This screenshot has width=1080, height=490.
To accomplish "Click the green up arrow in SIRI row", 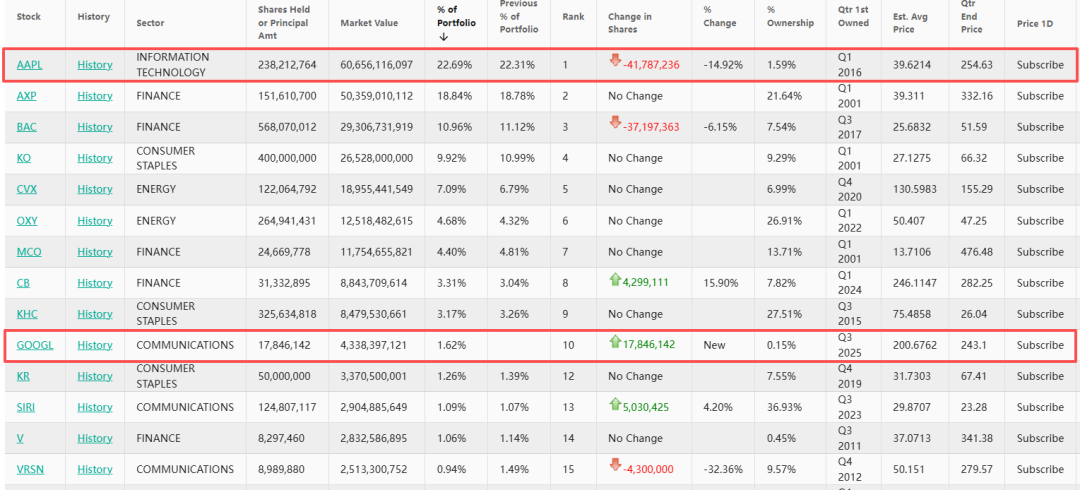I will click(x=615, y=404).
